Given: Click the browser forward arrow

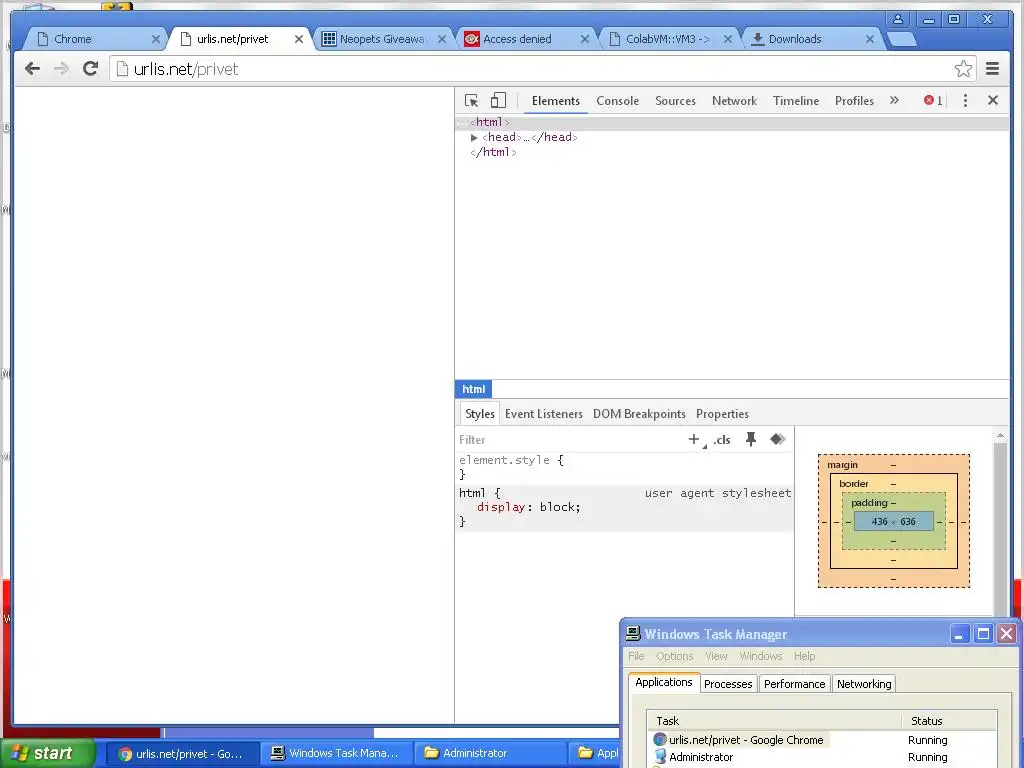Looking at the screenshot, I should click(61, 69).
